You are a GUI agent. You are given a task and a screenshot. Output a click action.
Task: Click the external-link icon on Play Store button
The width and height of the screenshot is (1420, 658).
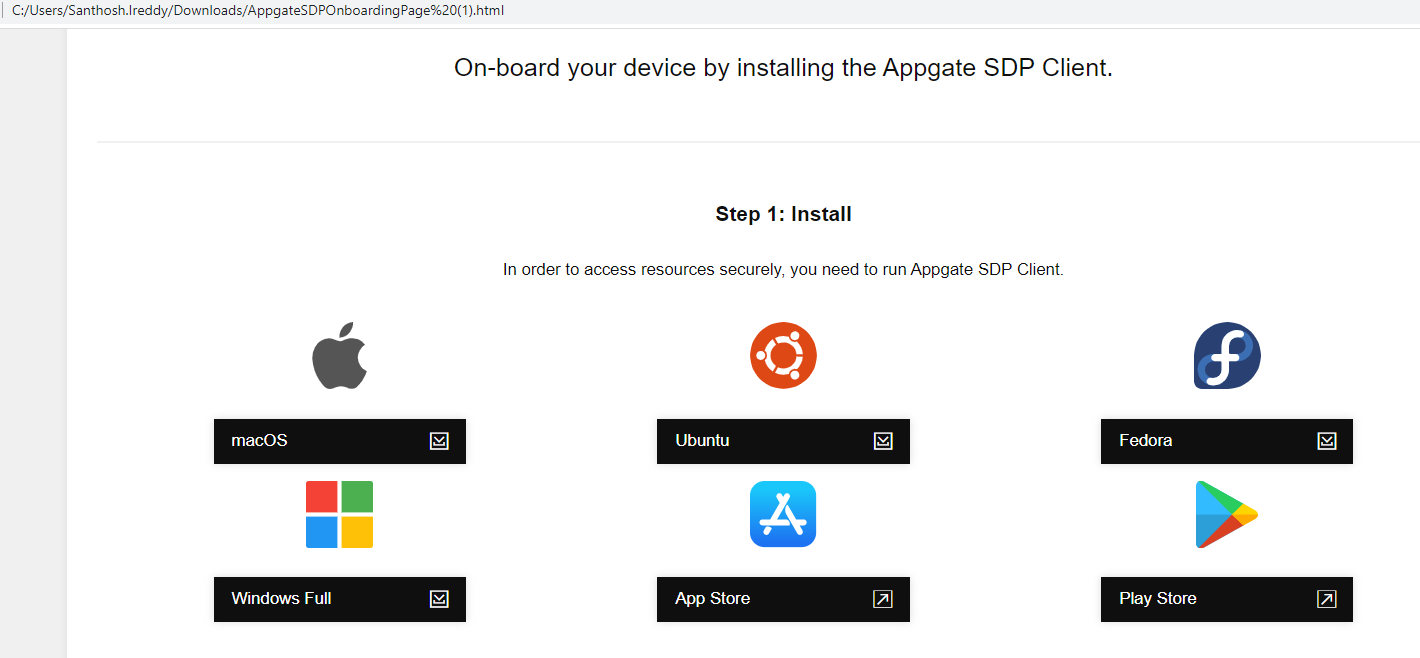click(x=1325, y=598)
